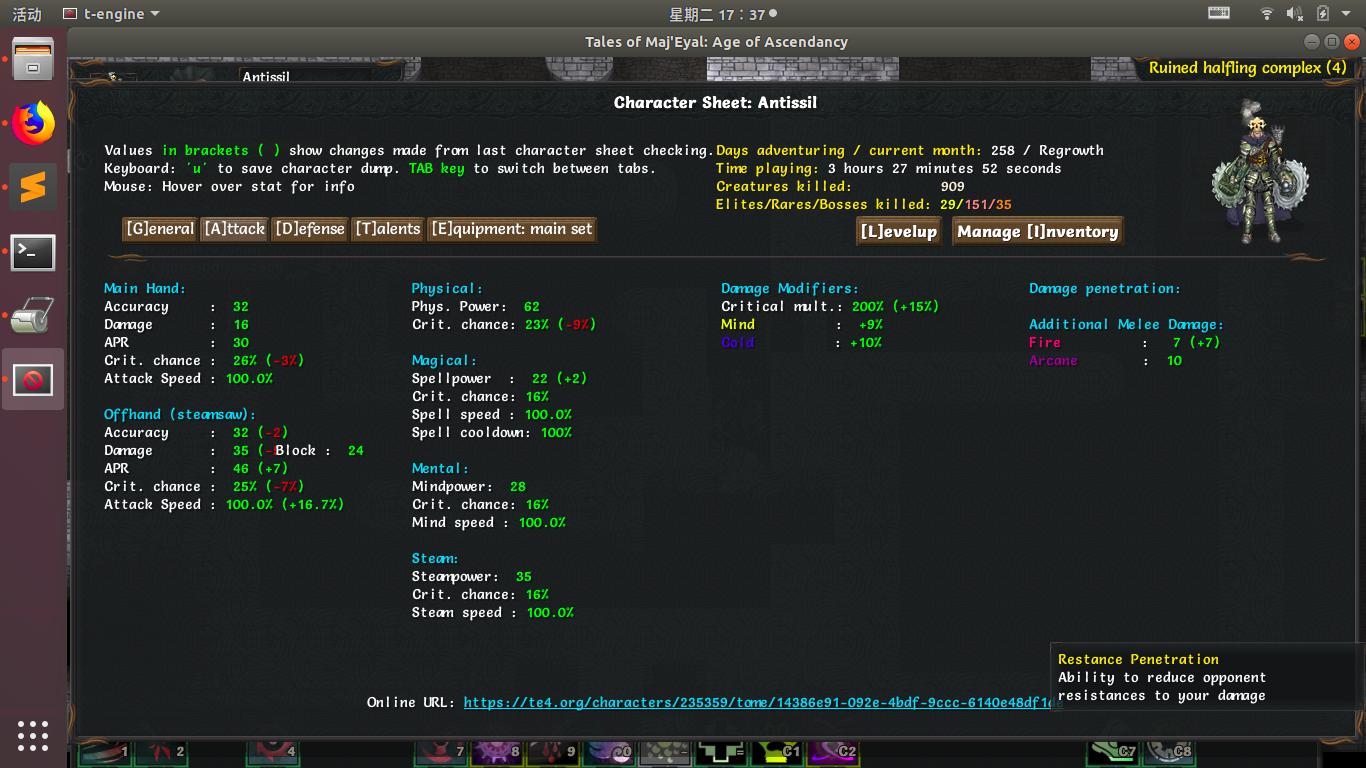Click Main Hand APR value 30
The height and width of the screenshot is (768, 1366).
tap(240, 343)
